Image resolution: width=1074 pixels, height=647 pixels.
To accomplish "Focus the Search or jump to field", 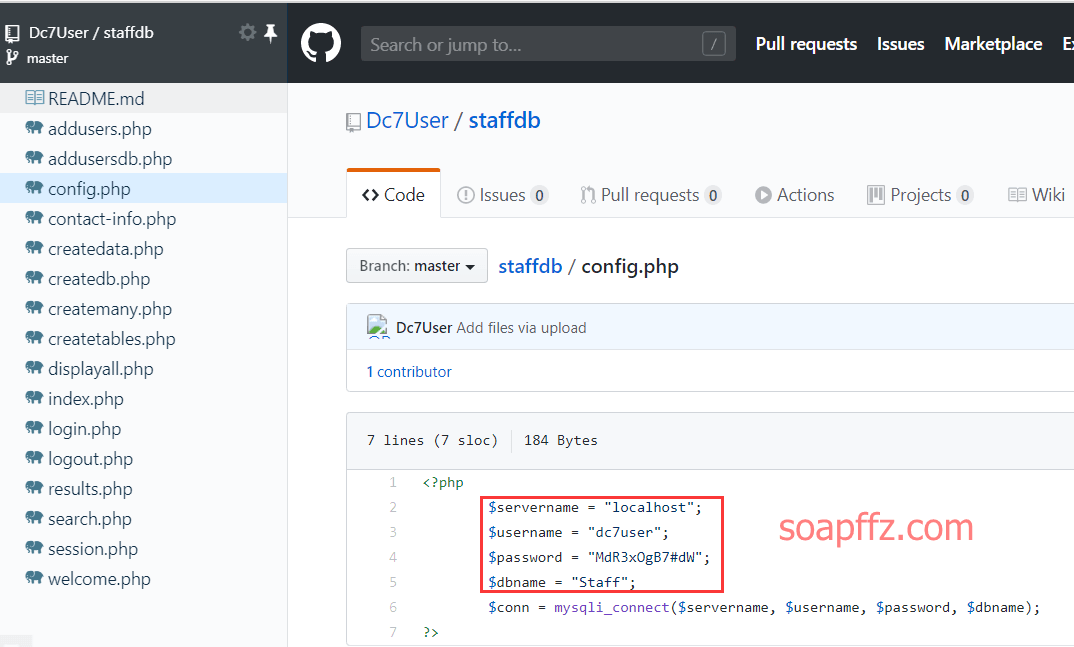I will (x=548, y=44).
